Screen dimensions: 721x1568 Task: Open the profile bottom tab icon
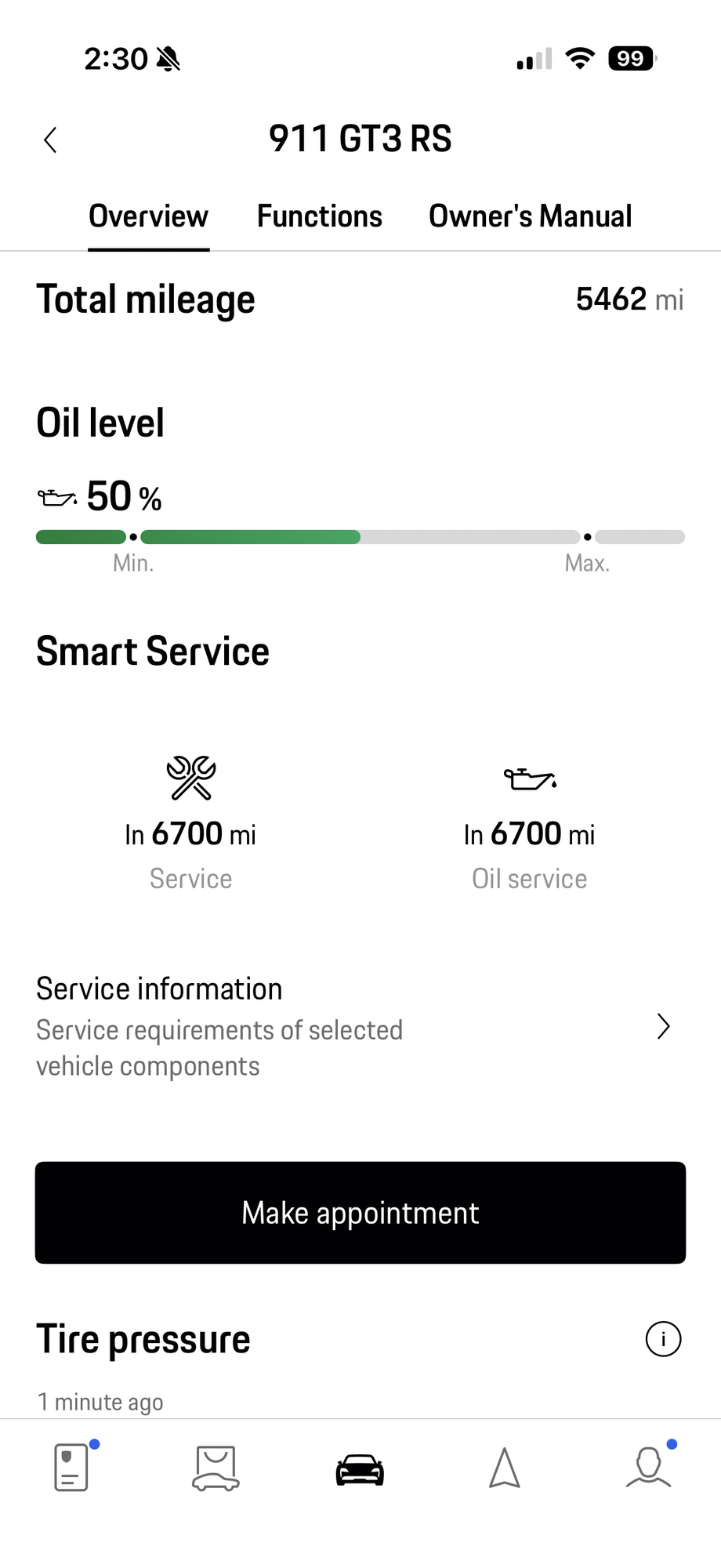click(x=648, y=1468)
